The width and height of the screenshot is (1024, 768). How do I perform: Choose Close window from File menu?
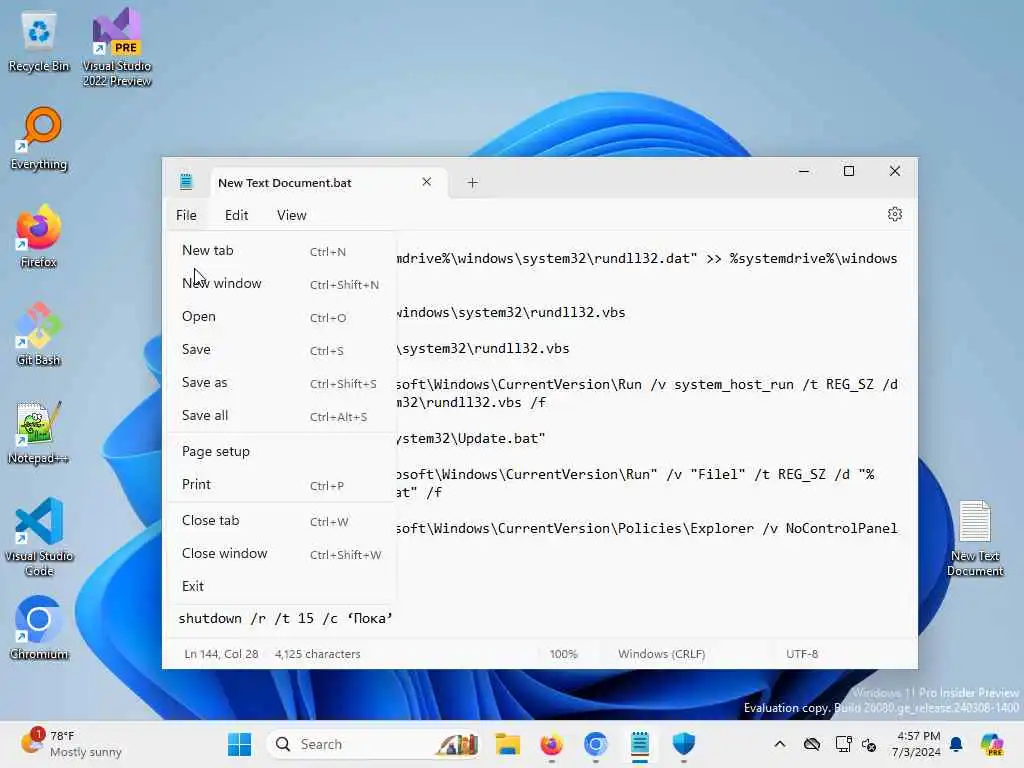tap(281, 554)
